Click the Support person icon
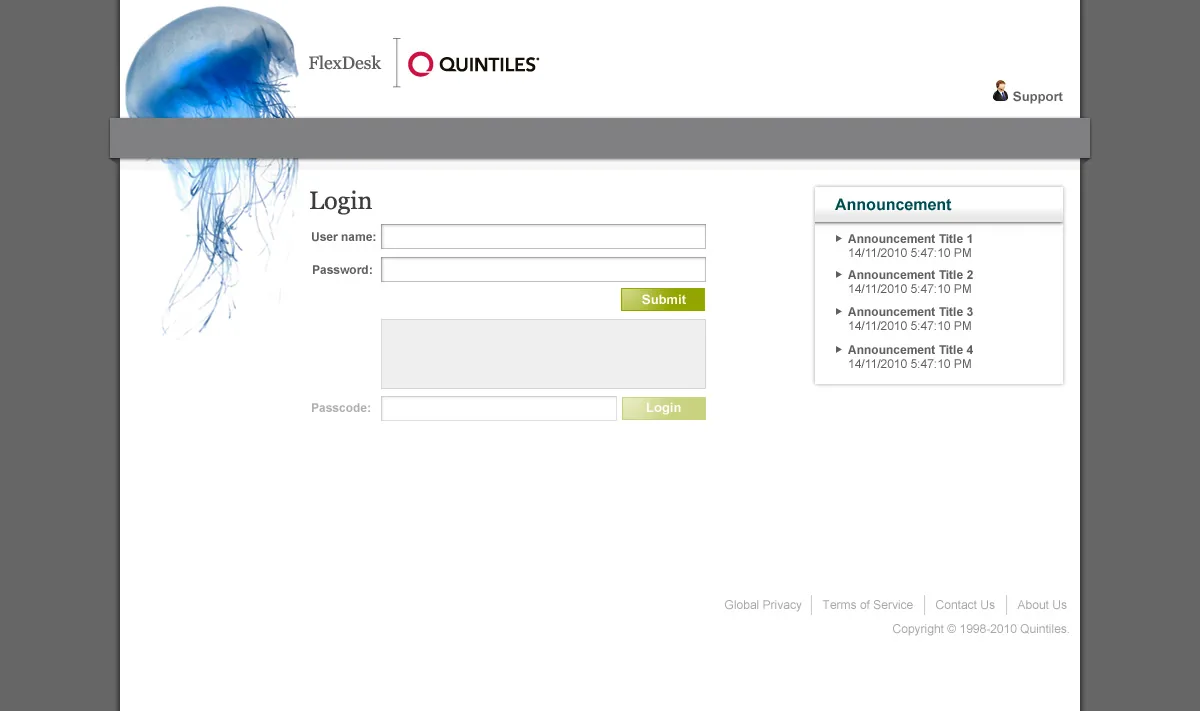1200x711 pixels. (x=1000, y=91)
